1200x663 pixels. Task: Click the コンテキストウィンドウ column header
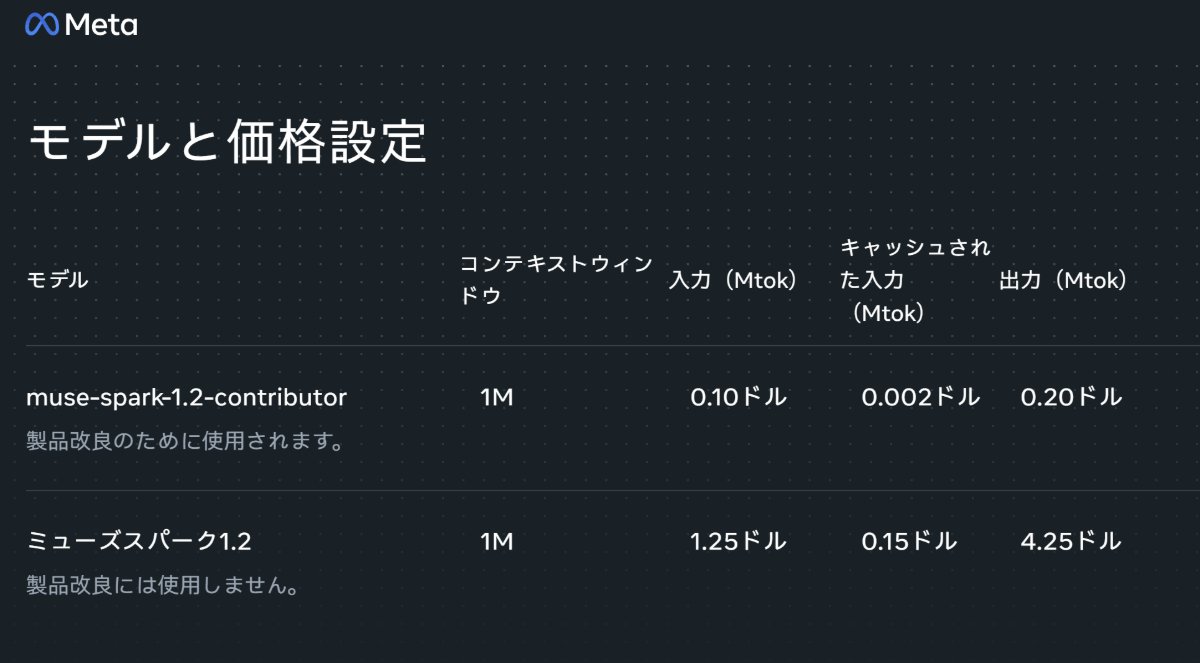556,280
